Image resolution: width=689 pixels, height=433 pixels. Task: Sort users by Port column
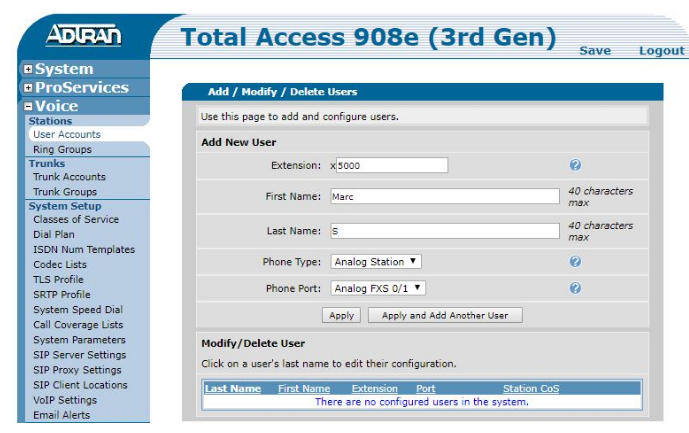425,389
